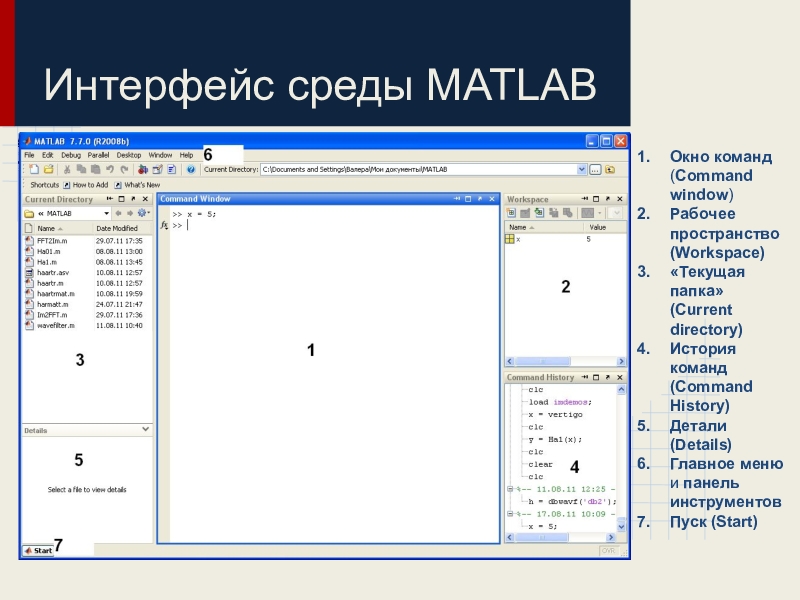This screenshot has width=800, height=600.
Task: Open the GUIDE toolbar icon
Action: tap(157, 169)
